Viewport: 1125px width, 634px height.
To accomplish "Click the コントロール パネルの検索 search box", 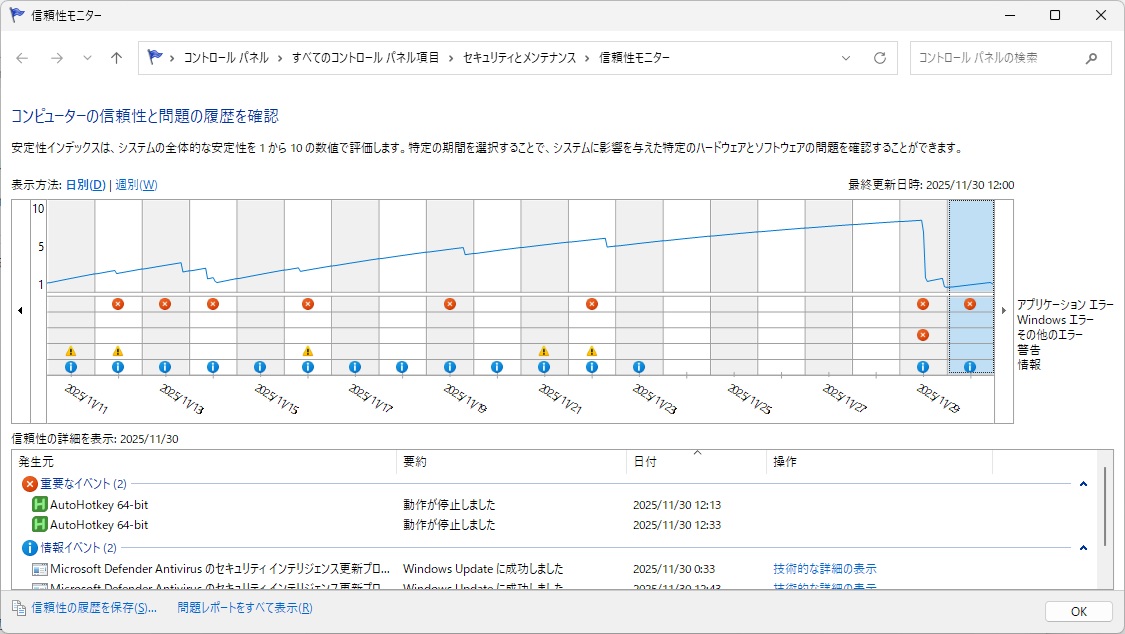I will point(997,58).
